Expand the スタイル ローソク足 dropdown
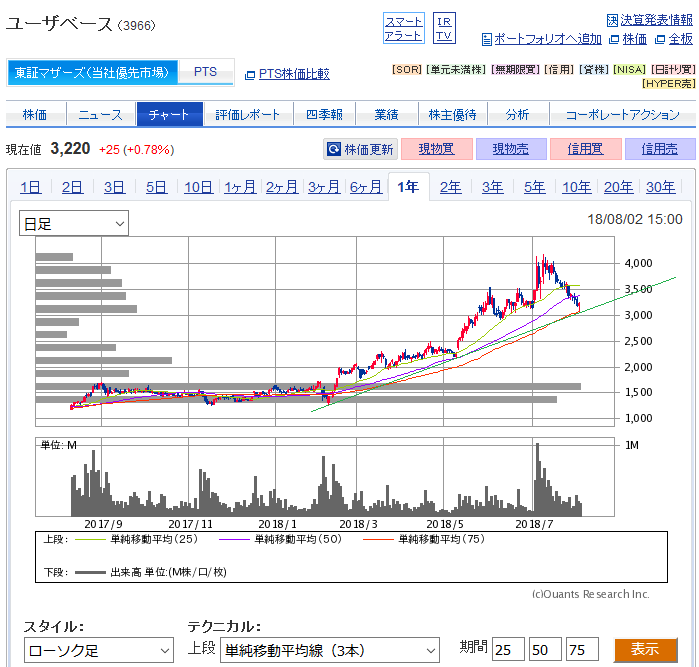 tap(99, 651)
